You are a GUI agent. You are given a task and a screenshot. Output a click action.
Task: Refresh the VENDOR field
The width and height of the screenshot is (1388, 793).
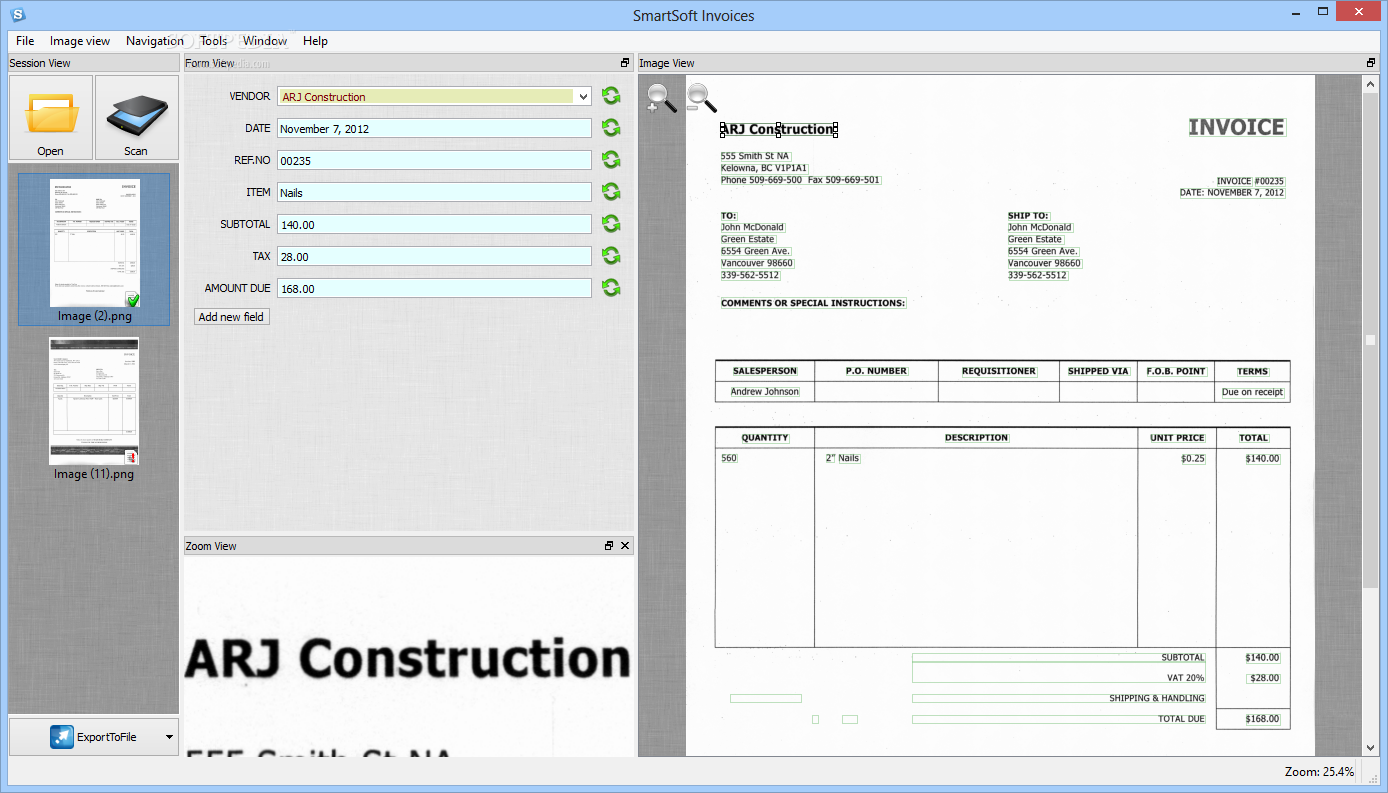pyautogui.click(x=611, y=96)
